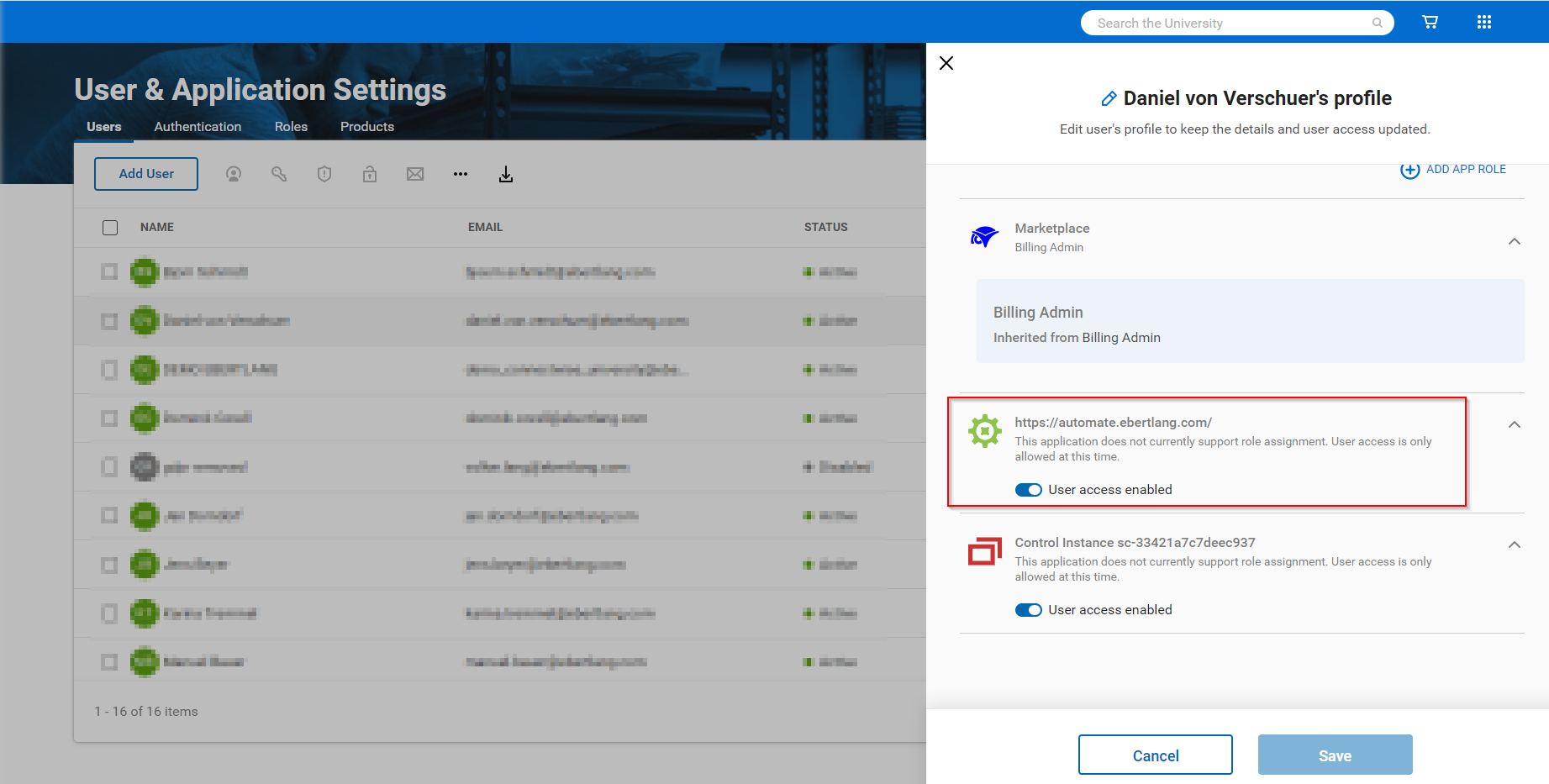Open the Roles tab

coord(291,127)
